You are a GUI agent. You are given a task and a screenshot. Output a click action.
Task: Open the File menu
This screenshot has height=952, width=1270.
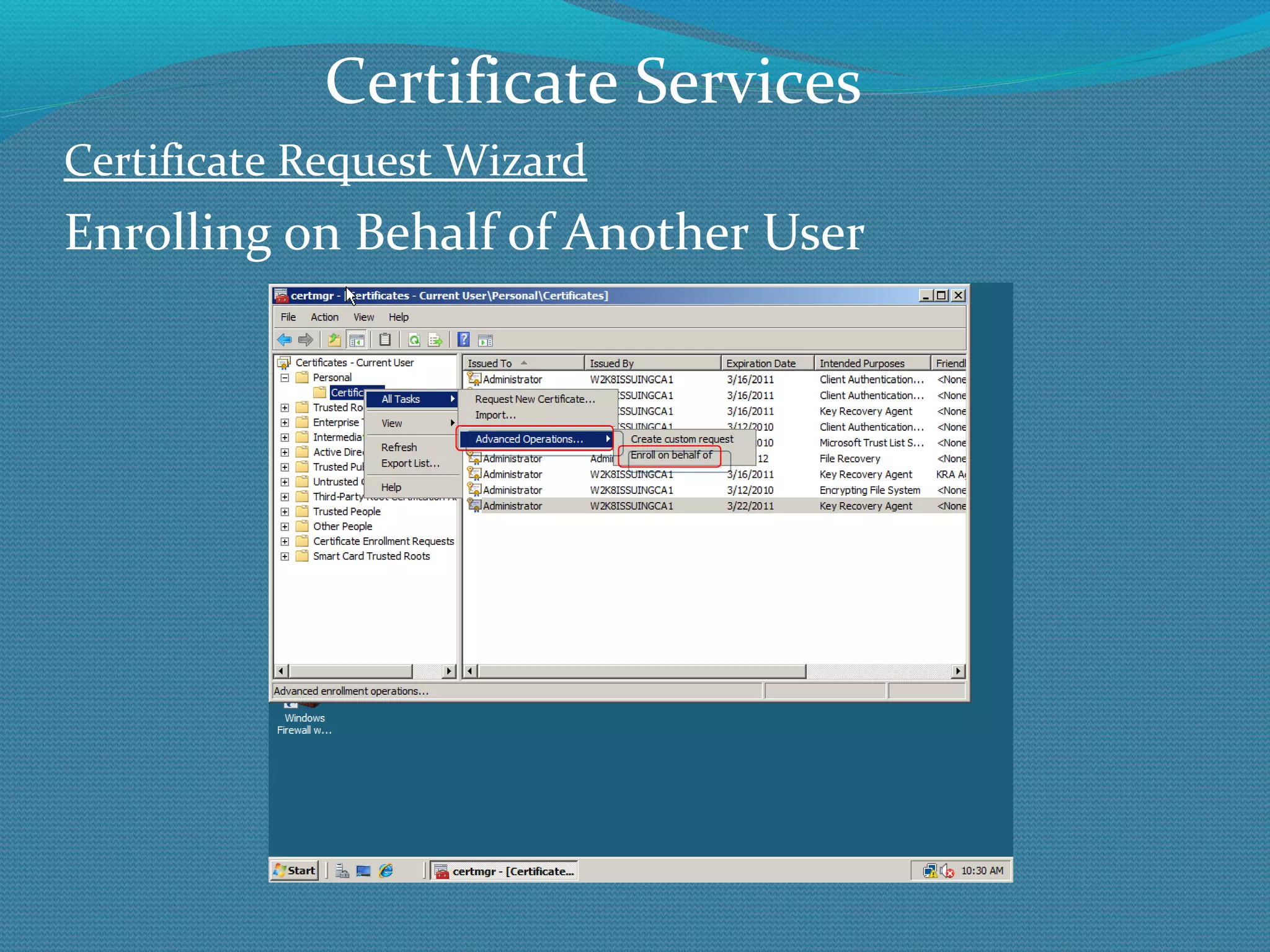point(288,317)
